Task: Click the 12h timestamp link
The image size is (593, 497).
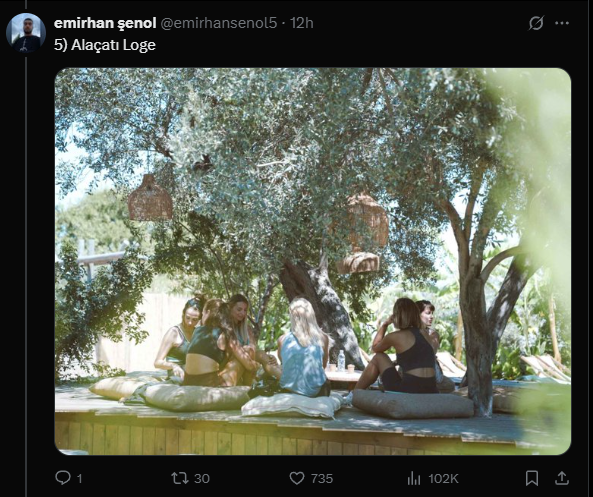Action: coord(302,23)
